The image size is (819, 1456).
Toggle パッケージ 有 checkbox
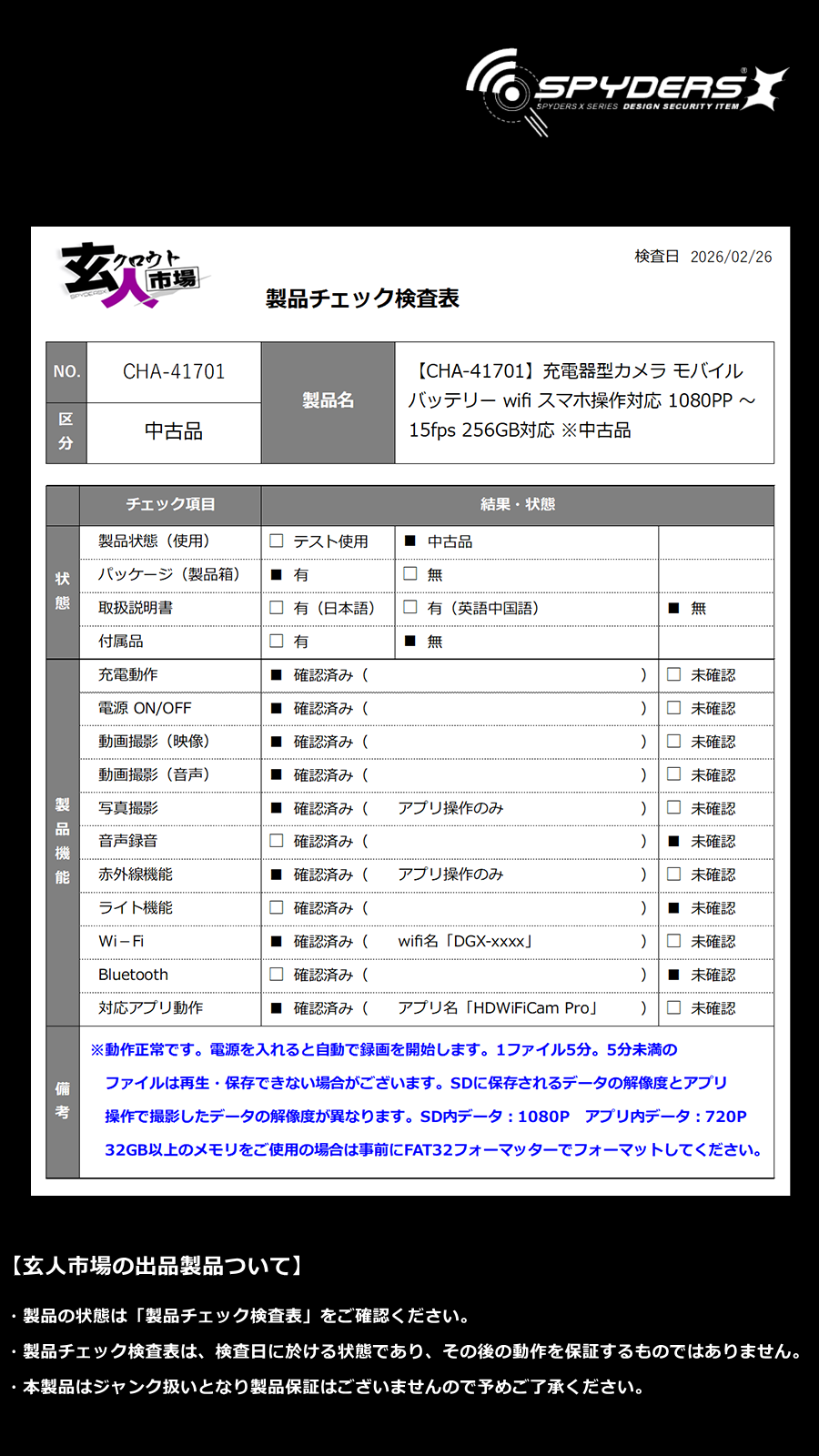coord(277,574)
